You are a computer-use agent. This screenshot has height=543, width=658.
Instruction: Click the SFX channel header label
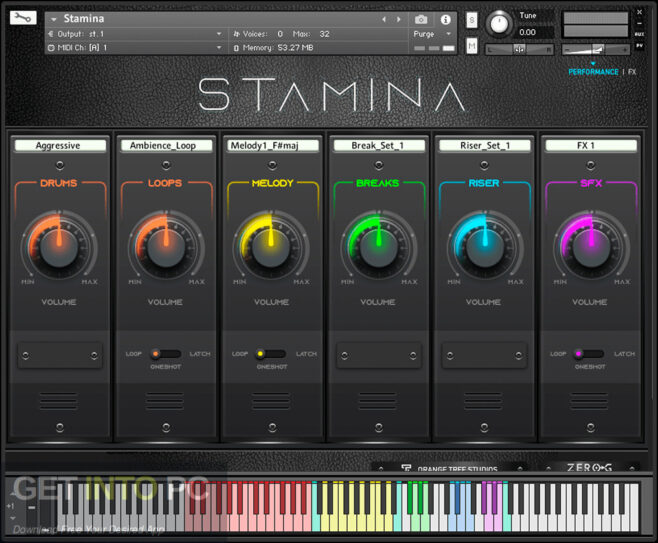tap(591, 183)
